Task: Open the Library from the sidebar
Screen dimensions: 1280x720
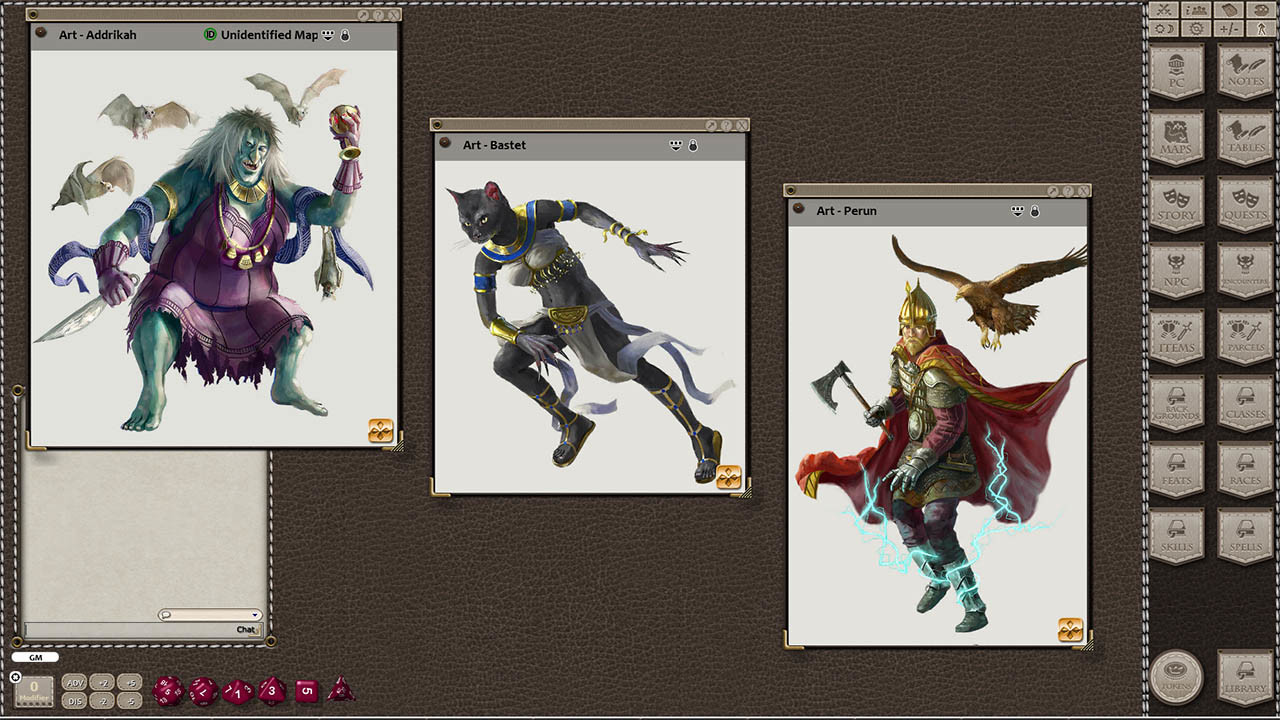Action: point(1245,676)
